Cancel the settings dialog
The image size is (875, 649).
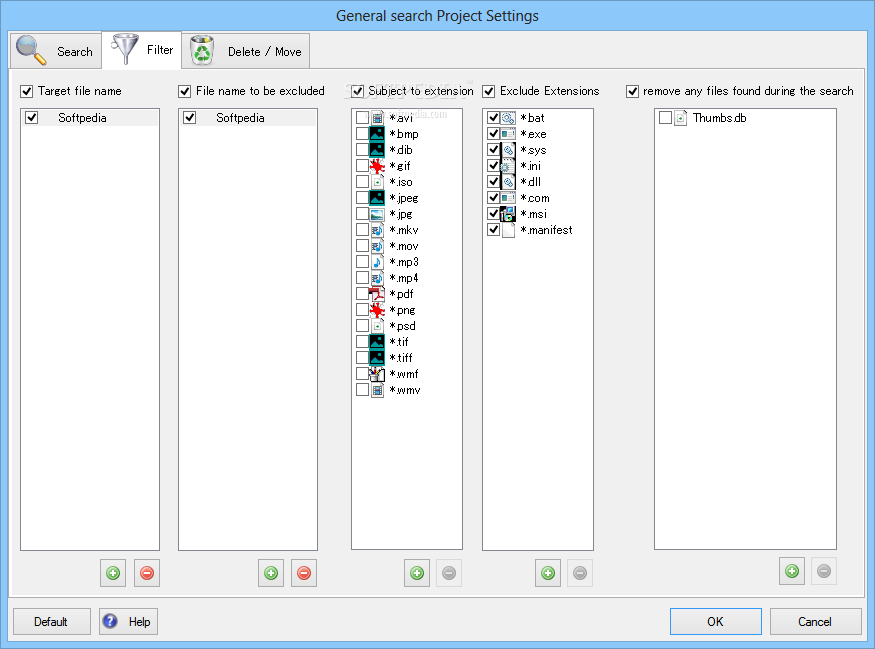coord(815,622)
